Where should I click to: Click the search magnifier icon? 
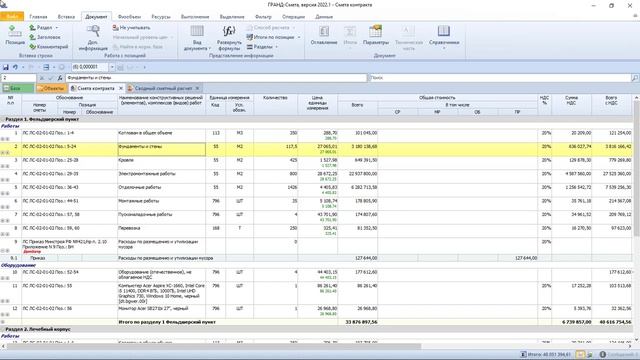[x=635, y=78]
